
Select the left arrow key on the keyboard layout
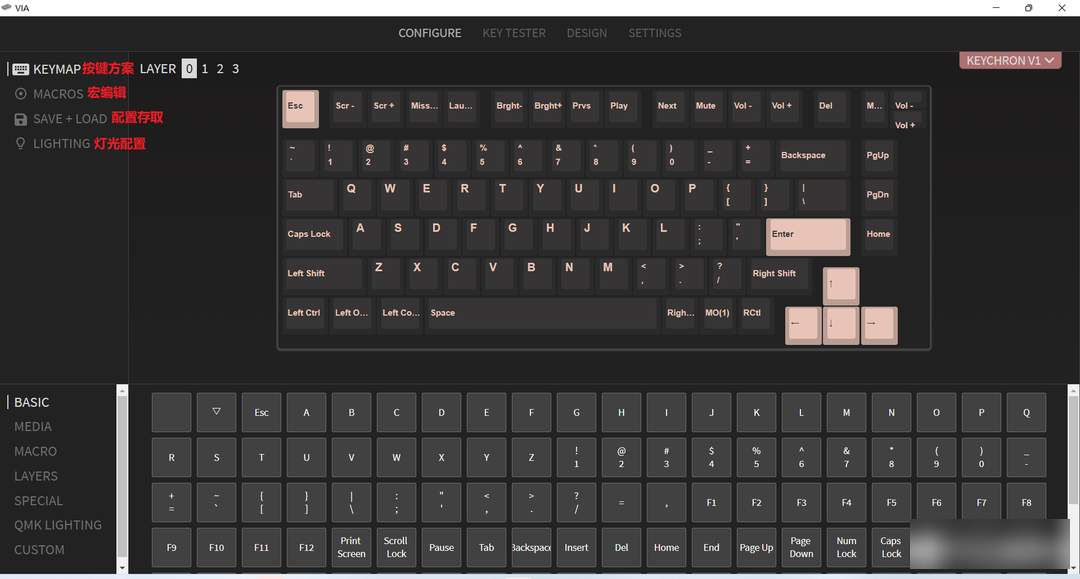803,324
